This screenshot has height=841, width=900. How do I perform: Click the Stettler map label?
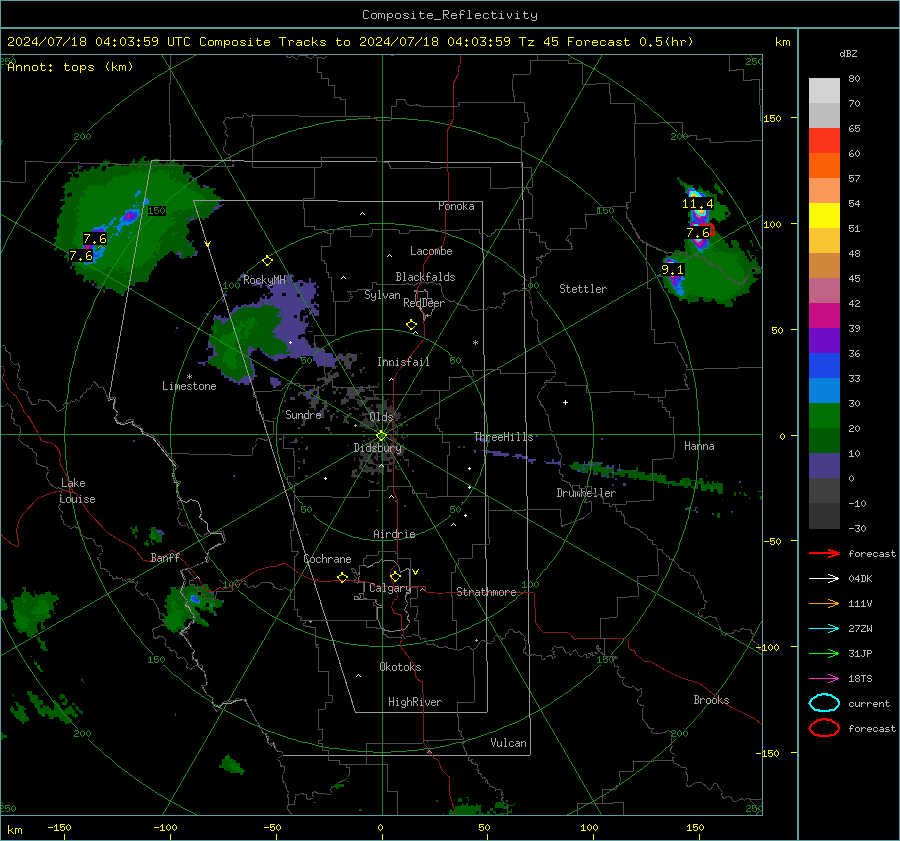click(x=583, y=289)
